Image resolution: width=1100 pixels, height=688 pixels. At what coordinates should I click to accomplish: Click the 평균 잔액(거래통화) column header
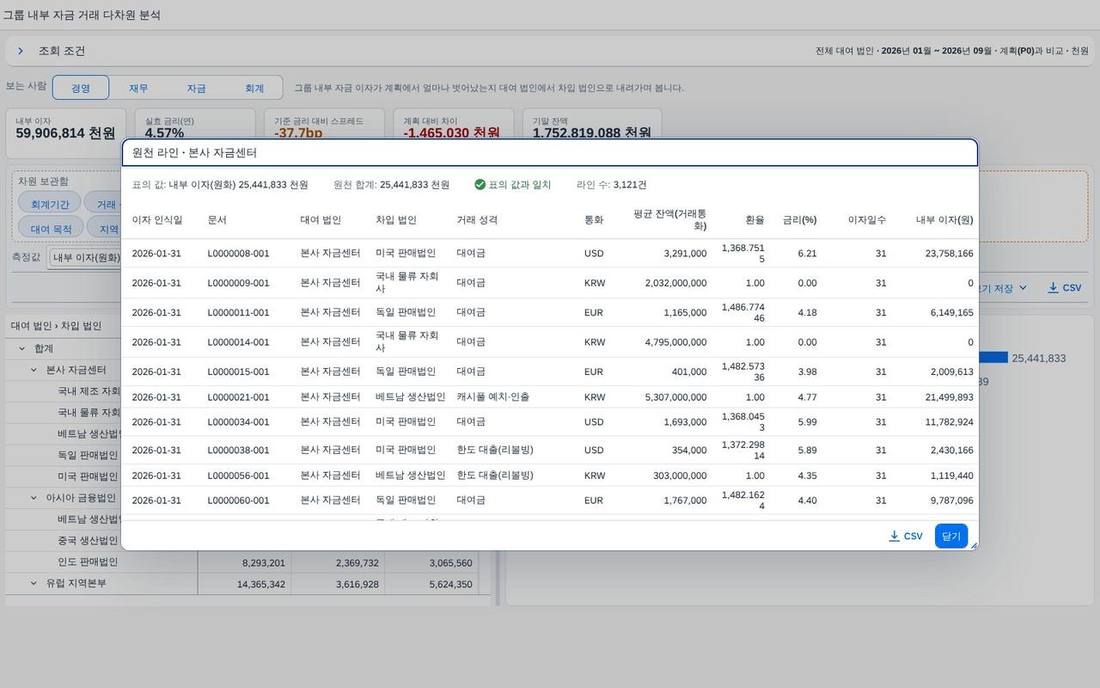pyautogui.click(x=670, y=220)
